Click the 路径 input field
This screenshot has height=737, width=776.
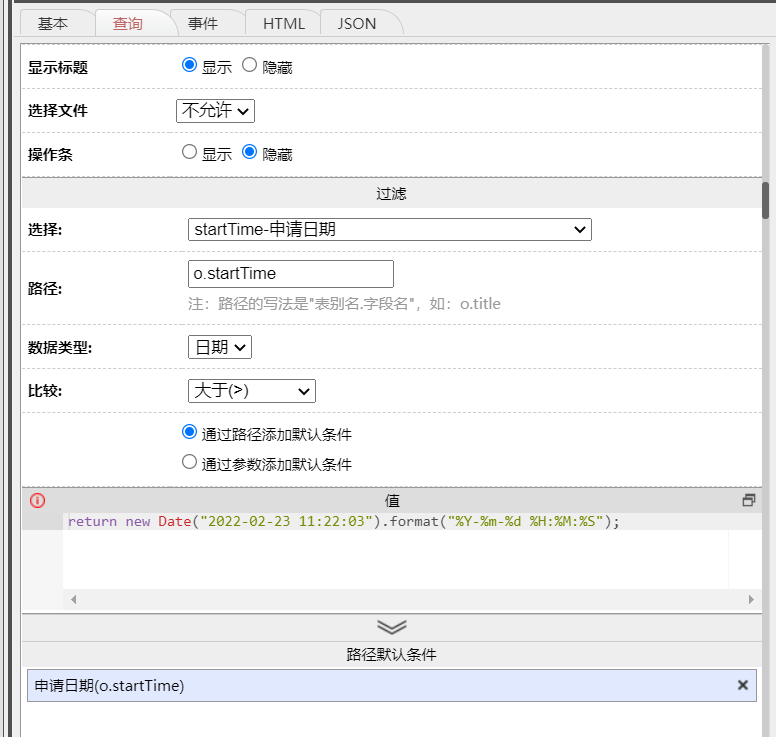pyautogui.click(x=291, y=274)
